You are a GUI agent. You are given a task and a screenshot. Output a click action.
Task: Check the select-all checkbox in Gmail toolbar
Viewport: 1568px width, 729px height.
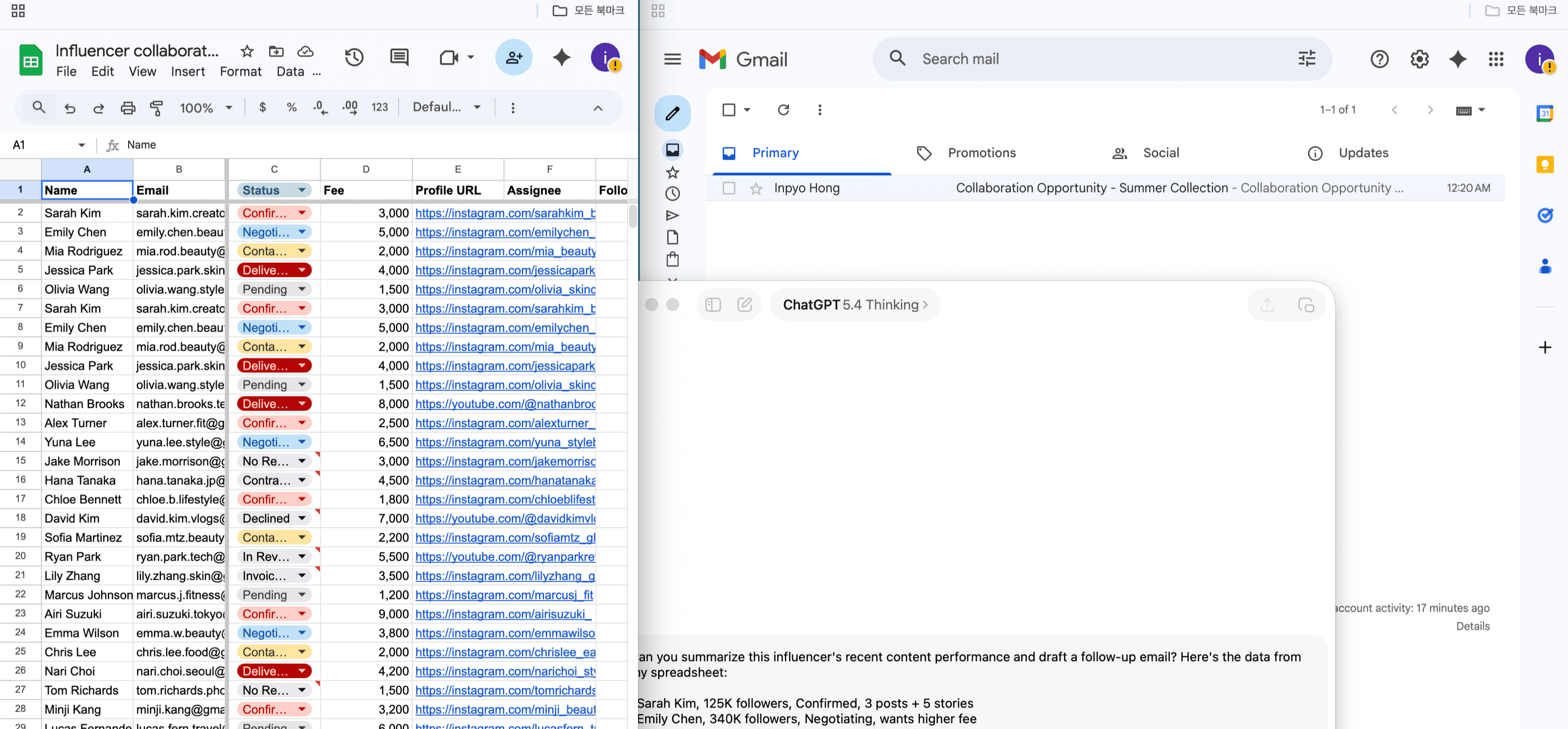click(x=729, y=109)
